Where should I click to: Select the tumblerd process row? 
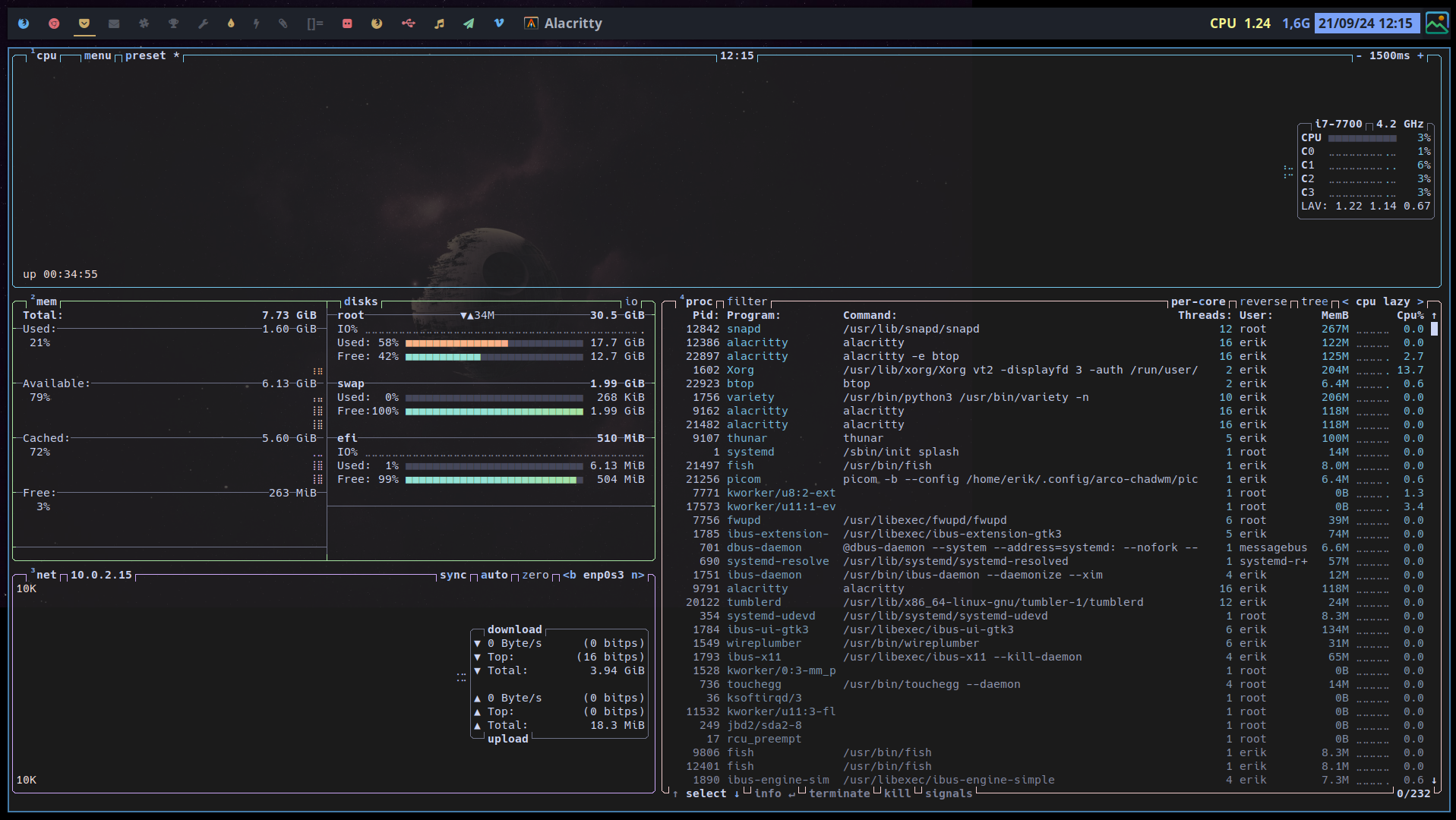(x=1056, y=603)
